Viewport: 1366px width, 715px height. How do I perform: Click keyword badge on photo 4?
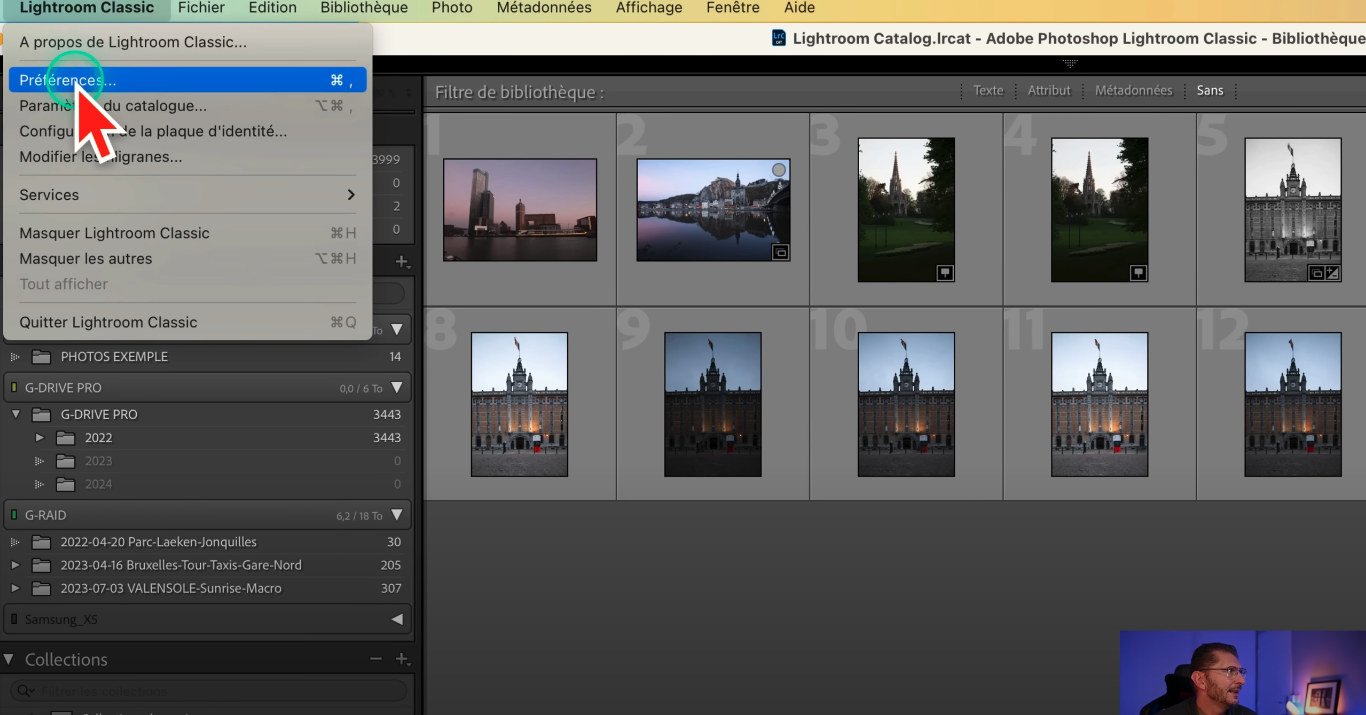[x=1137, y=273]
